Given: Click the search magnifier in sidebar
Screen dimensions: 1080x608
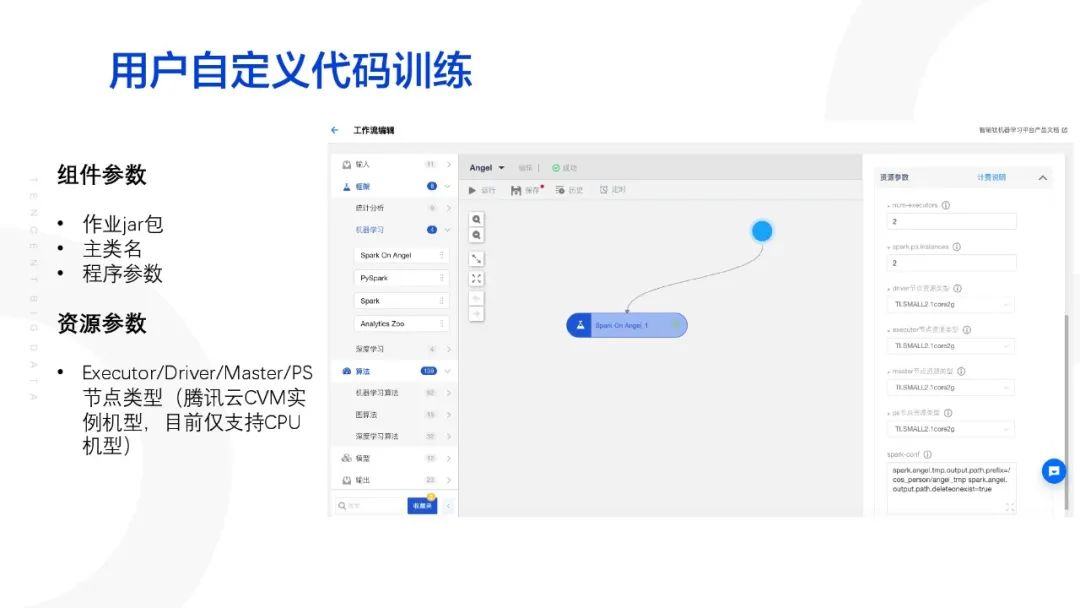Looking at the screenshot, I should [342, 506].
